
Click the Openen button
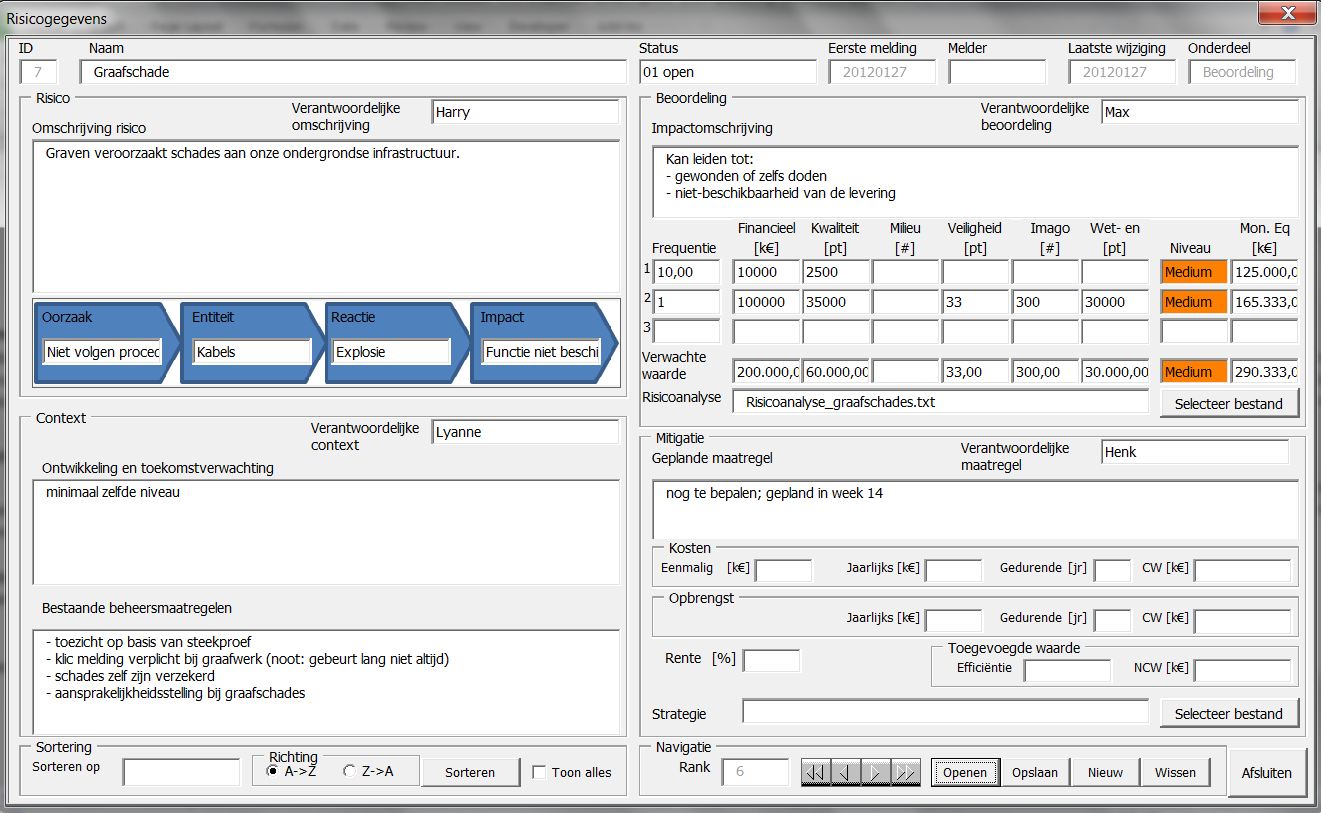tap(965, 772)
